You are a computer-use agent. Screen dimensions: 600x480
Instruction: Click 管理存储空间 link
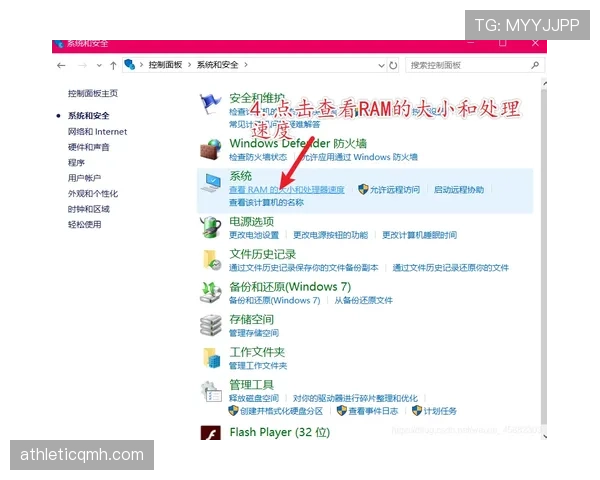click(254, 333)
